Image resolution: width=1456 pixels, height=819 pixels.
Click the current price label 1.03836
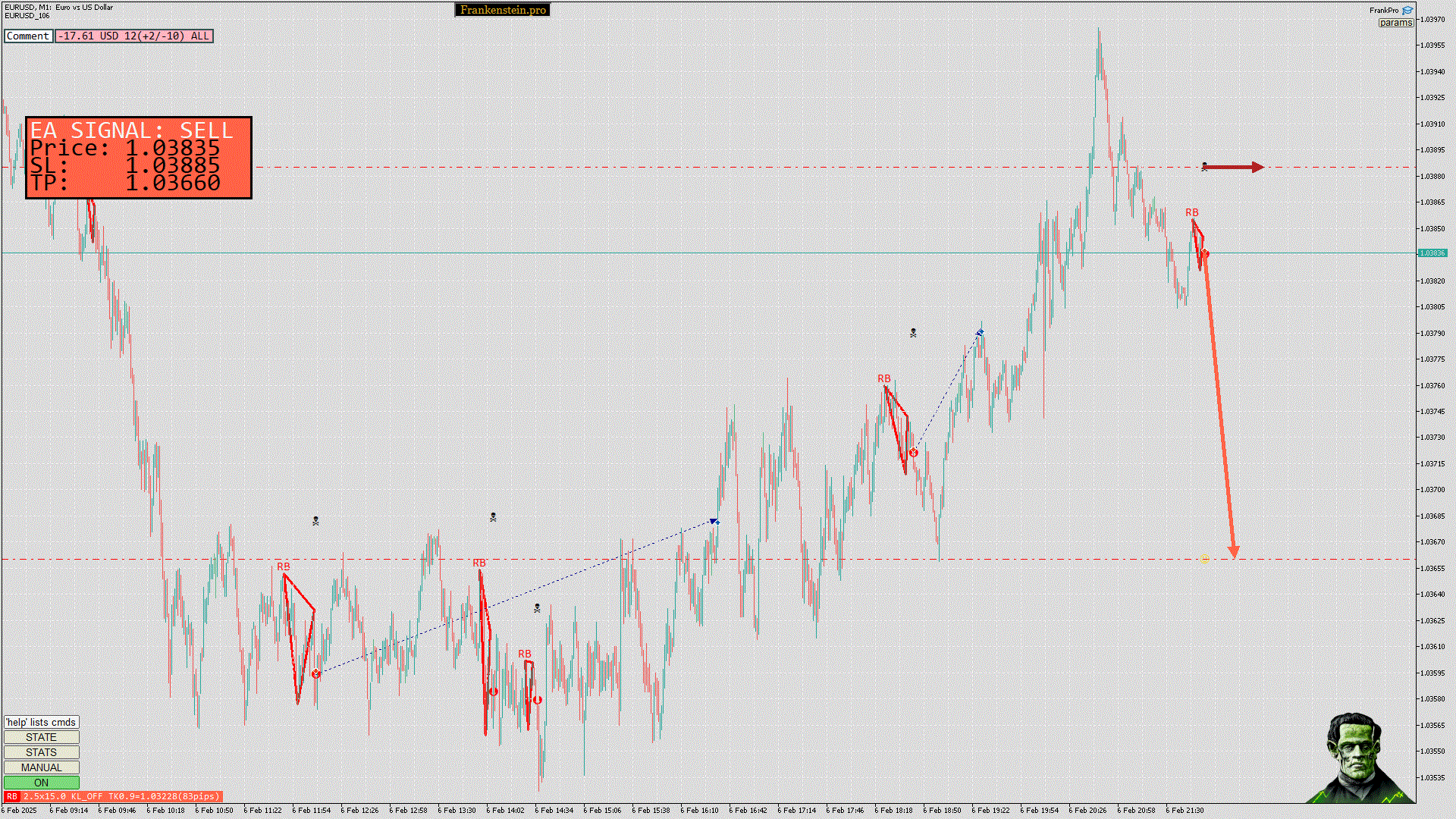tap(1432, 253)
